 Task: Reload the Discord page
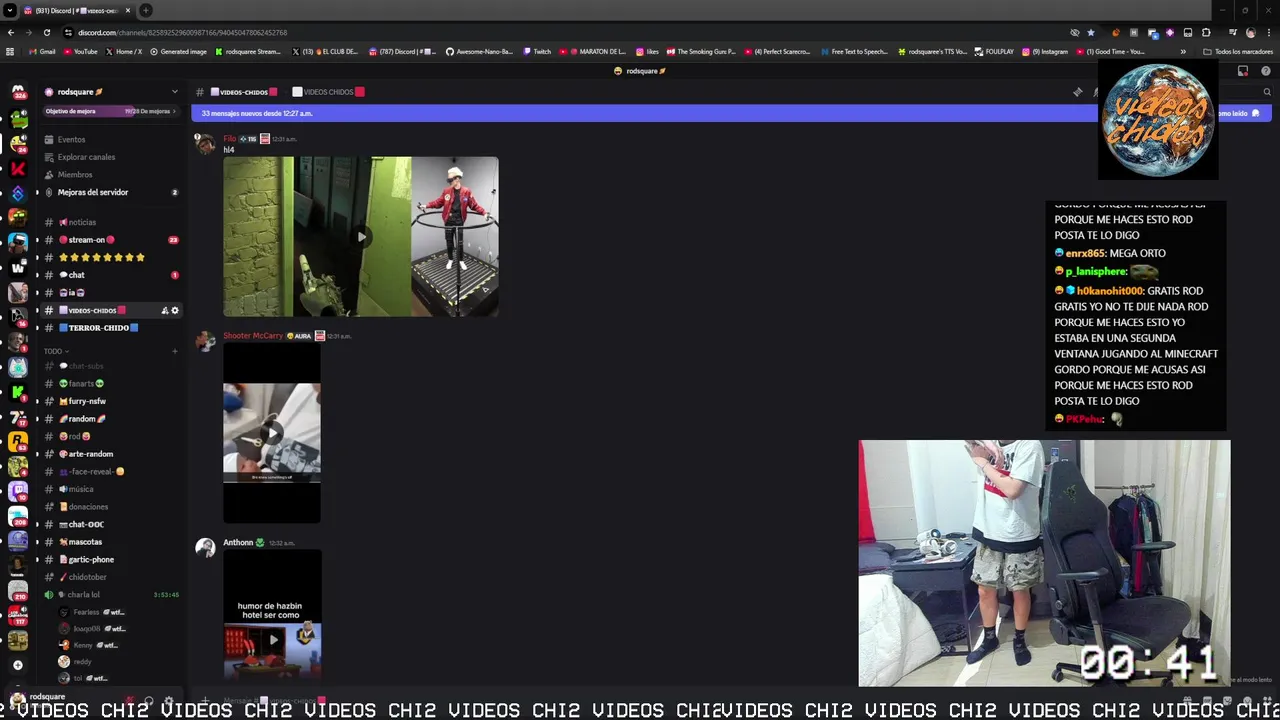click(46, 32)
